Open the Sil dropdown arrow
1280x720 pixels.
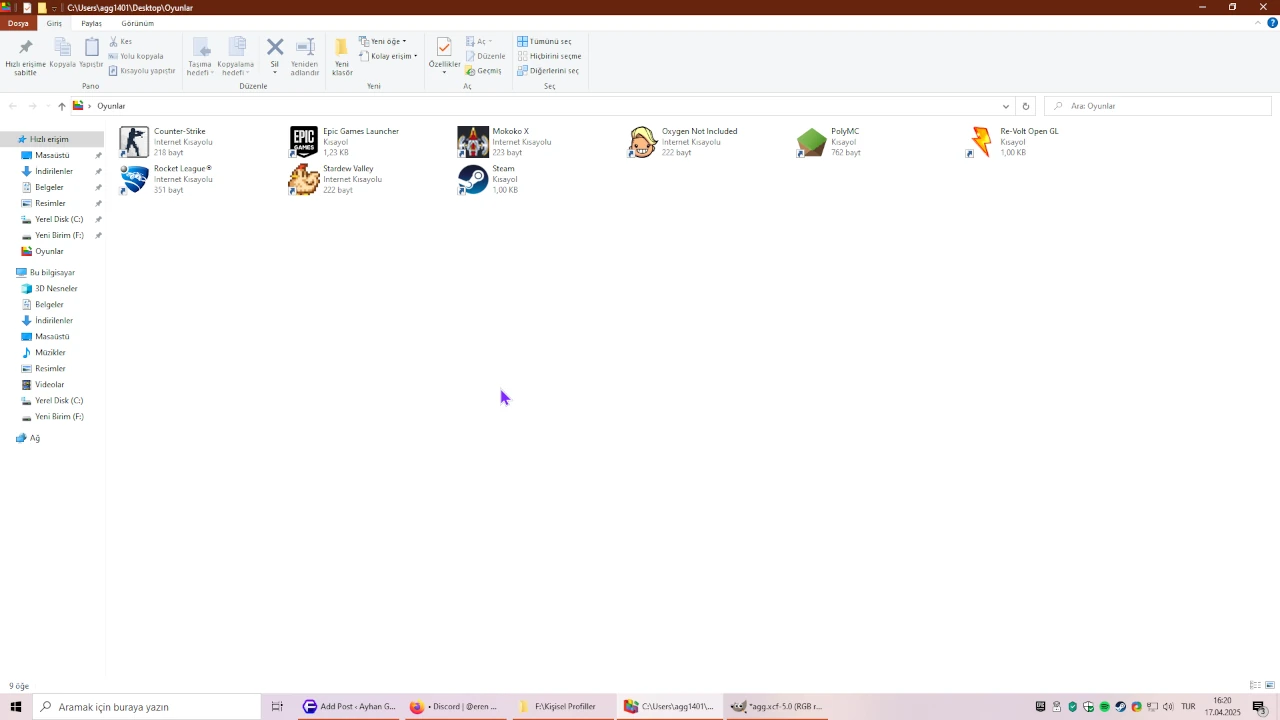pos(275,72)
